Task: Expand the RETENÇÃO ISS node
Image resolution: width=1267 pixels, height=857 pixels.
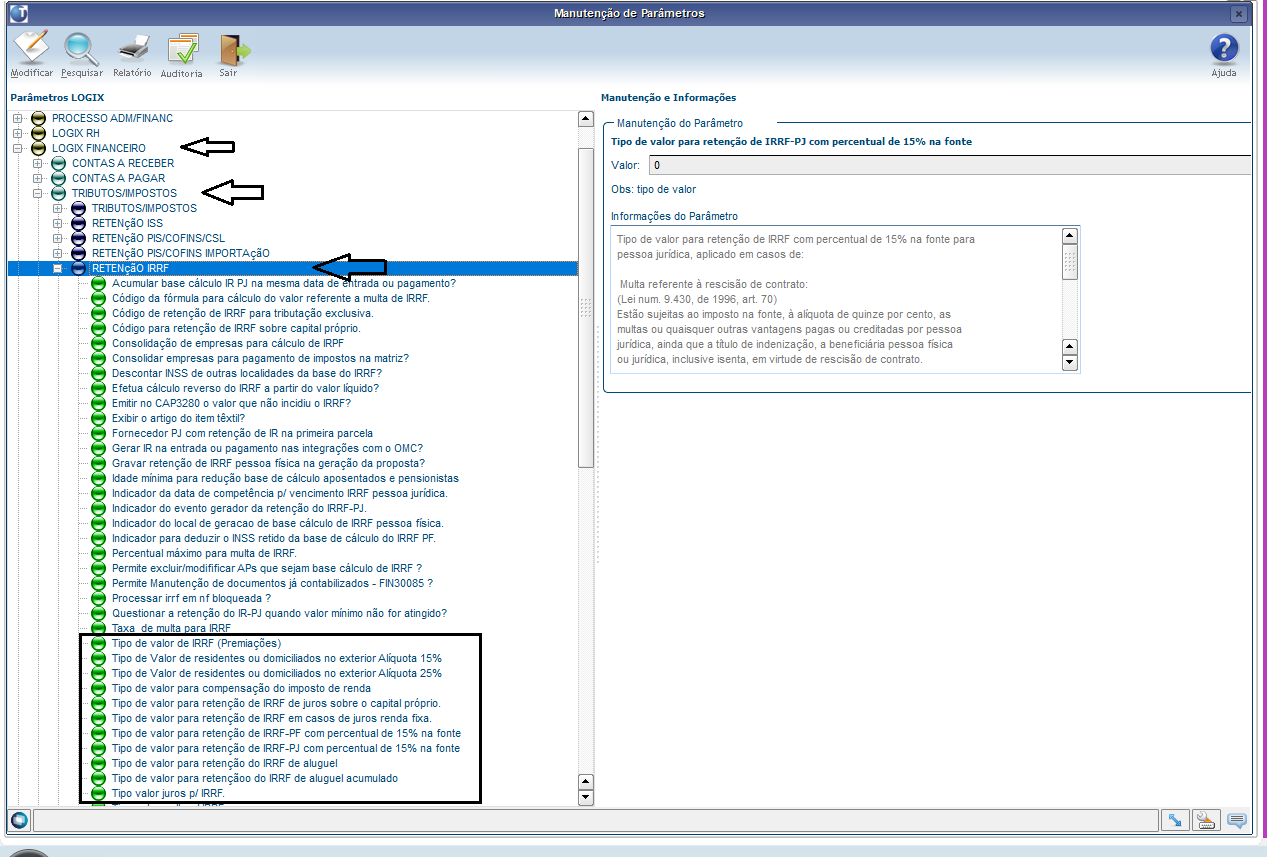Action: (57, 223)
